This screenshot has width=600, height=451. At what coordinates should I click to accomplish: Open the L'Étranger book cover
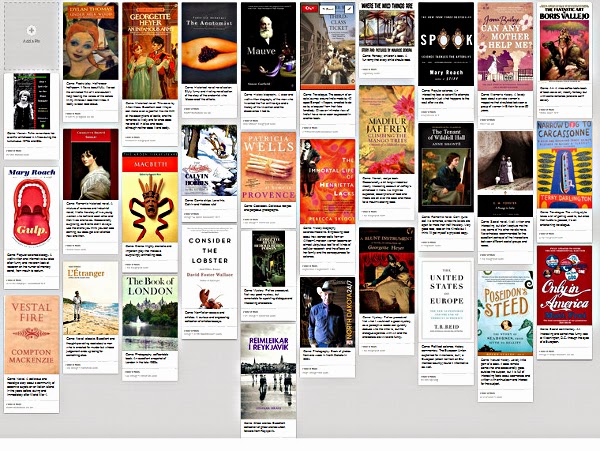91,298
